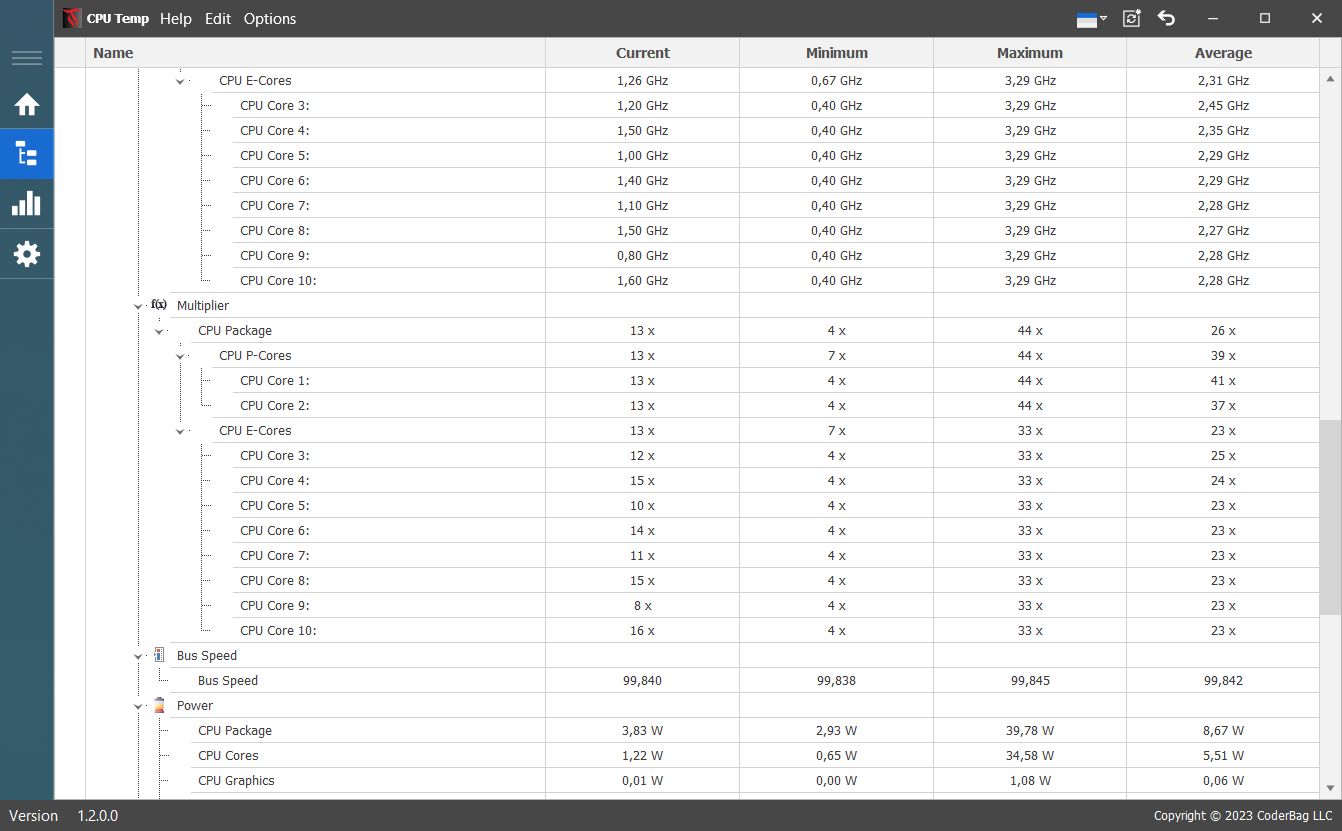This screenshot has height=831, width=1342.
Task: Collapse the Multiplier CPU P-Cores group
Action: click(181, 356)
